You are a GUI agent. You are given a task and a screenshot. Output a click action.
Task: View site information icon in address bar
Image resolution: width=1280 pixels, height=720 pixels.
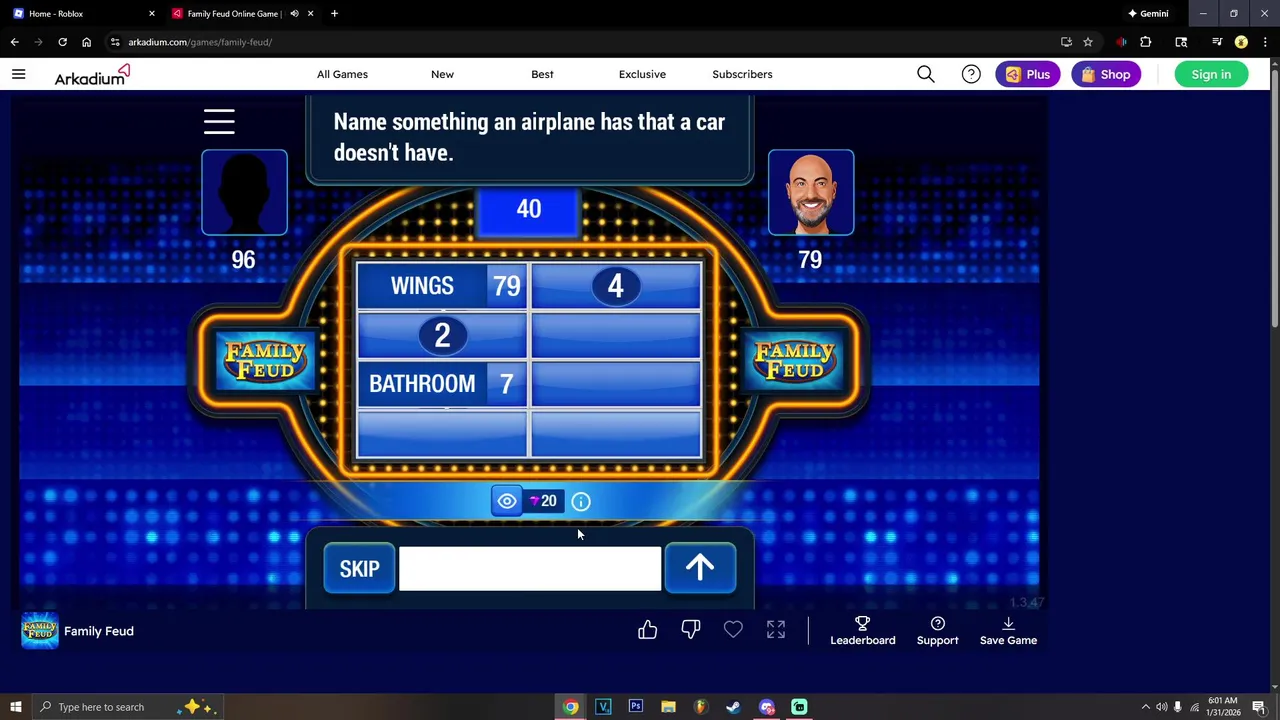coord(115,42)
